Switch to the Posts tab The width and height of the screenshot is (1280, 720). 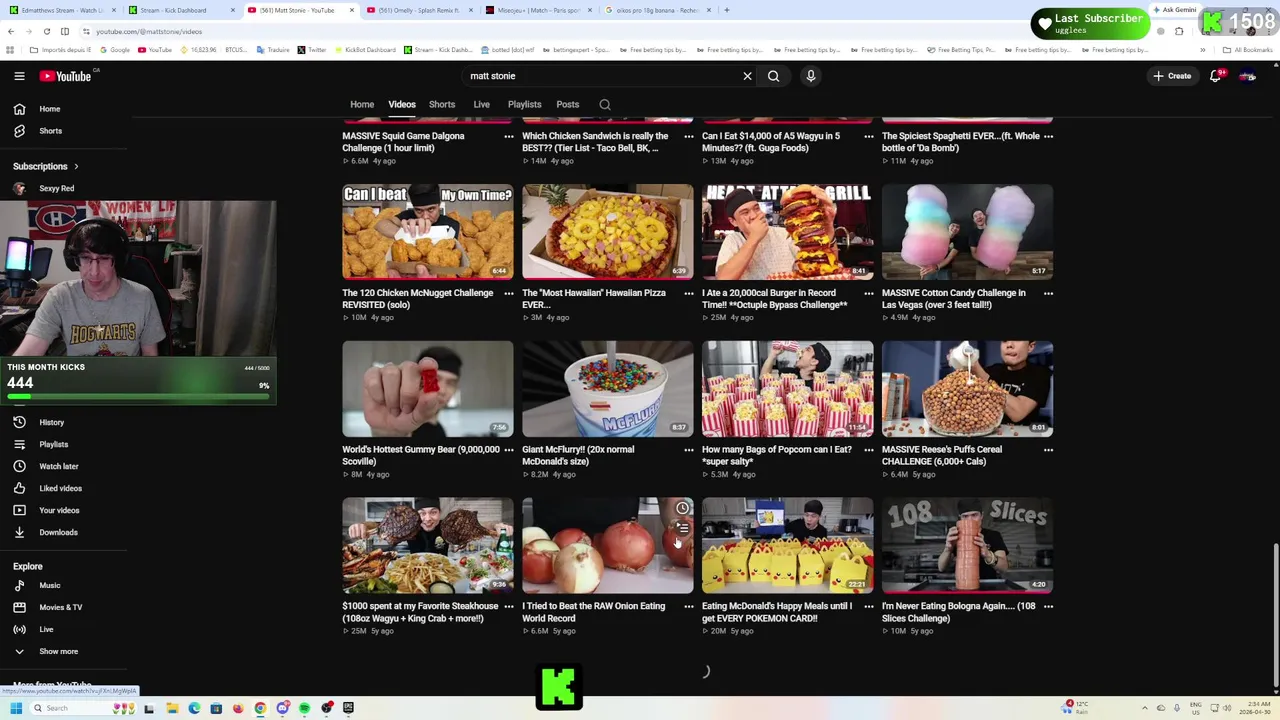[568, 104]
